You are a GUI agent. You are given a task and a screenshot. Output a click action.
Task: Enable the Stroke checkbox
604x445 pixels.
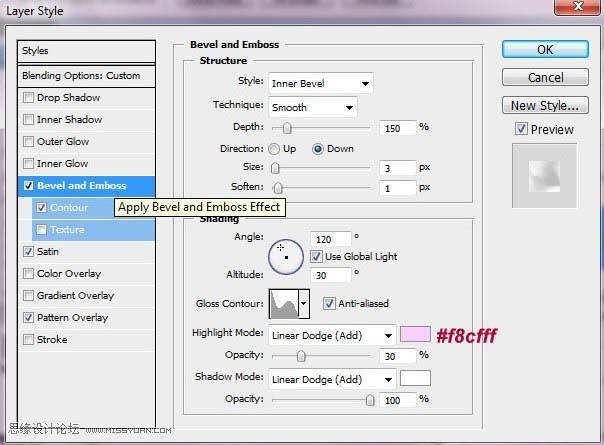coord(28,339)
